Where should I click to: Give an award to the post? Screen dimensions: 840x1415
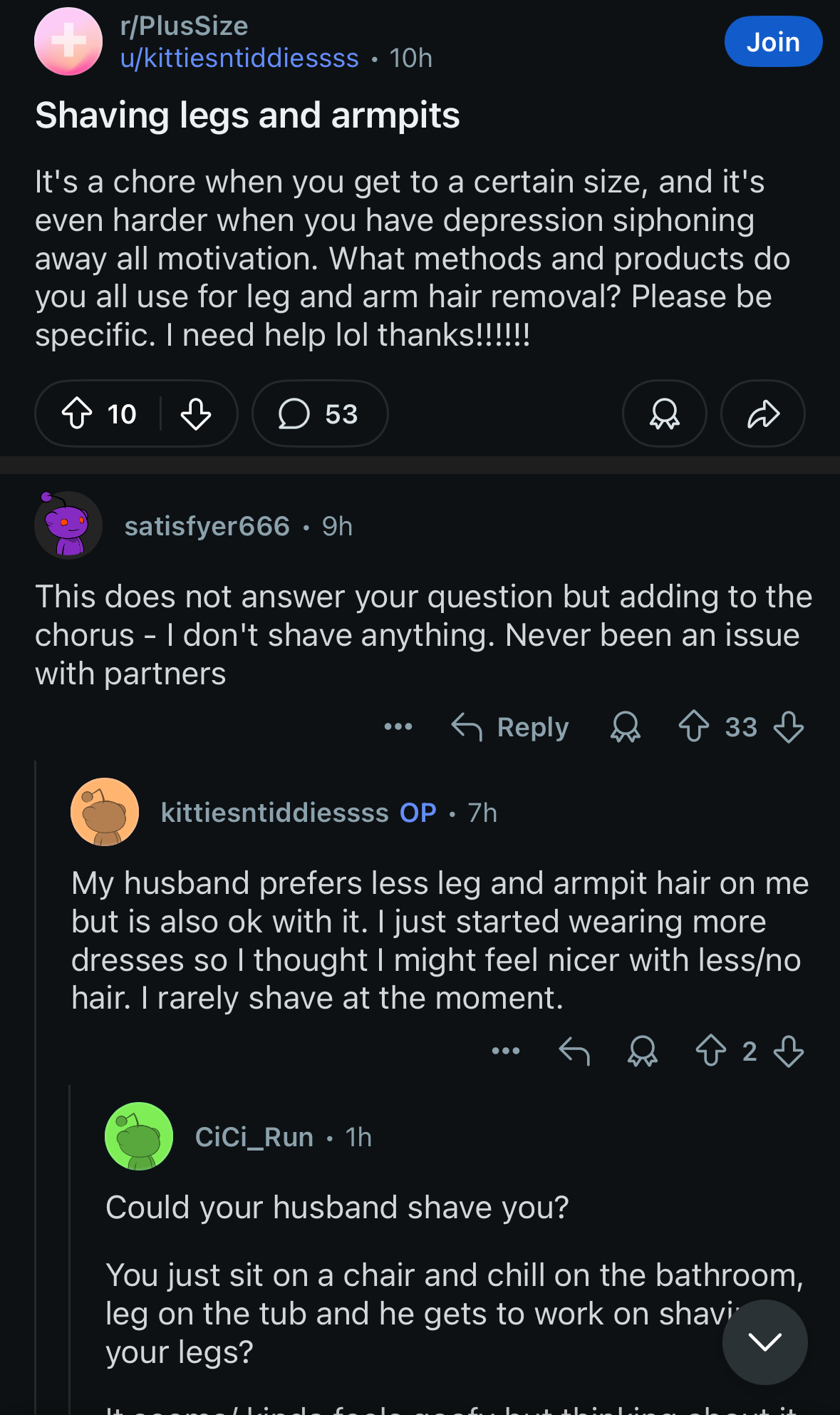(x=664, y=413)
